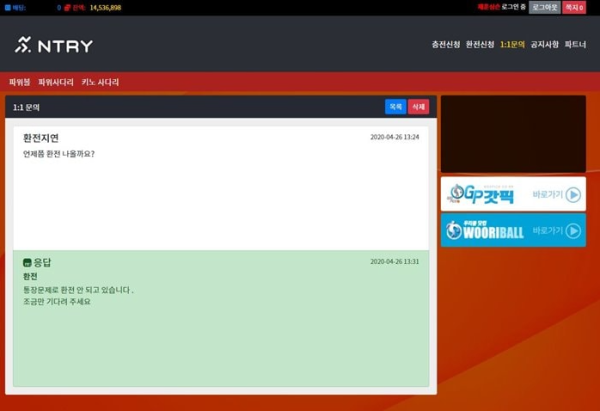Click the GP갓픽 globe logo
Image resolution: width=600 pixels, height=411 pixels.
click(x=457, y=194)
